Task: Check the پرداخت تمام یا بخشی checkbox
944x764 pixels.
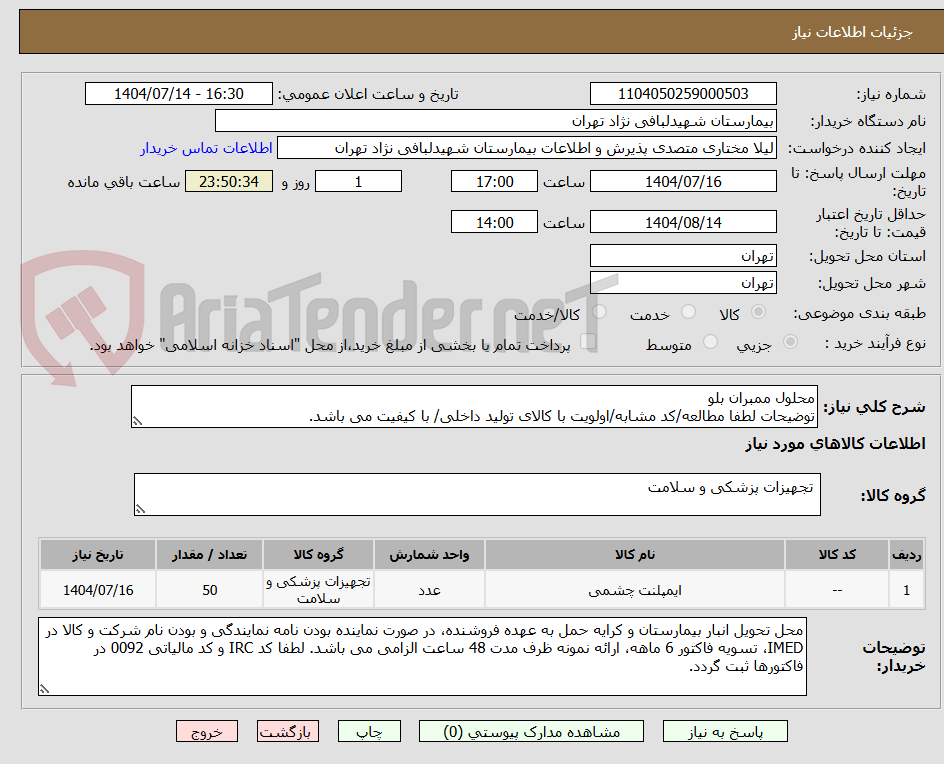Action: click(590, 342)
